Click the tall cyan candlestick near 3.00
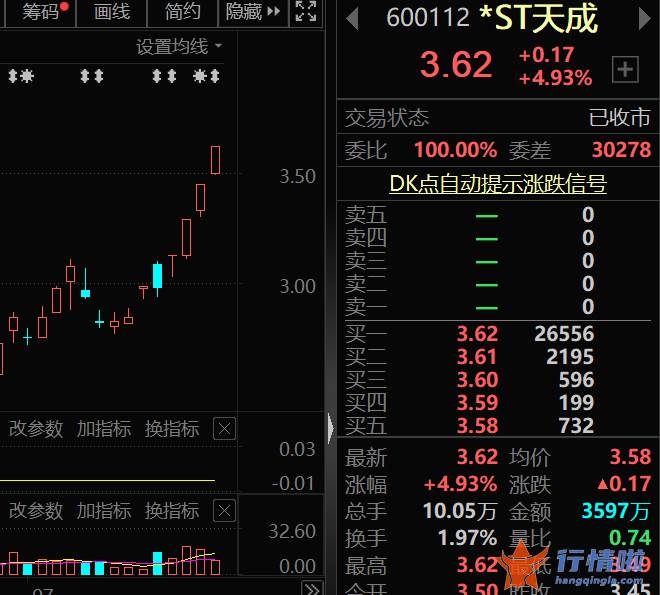 click(x=157, y=276)
